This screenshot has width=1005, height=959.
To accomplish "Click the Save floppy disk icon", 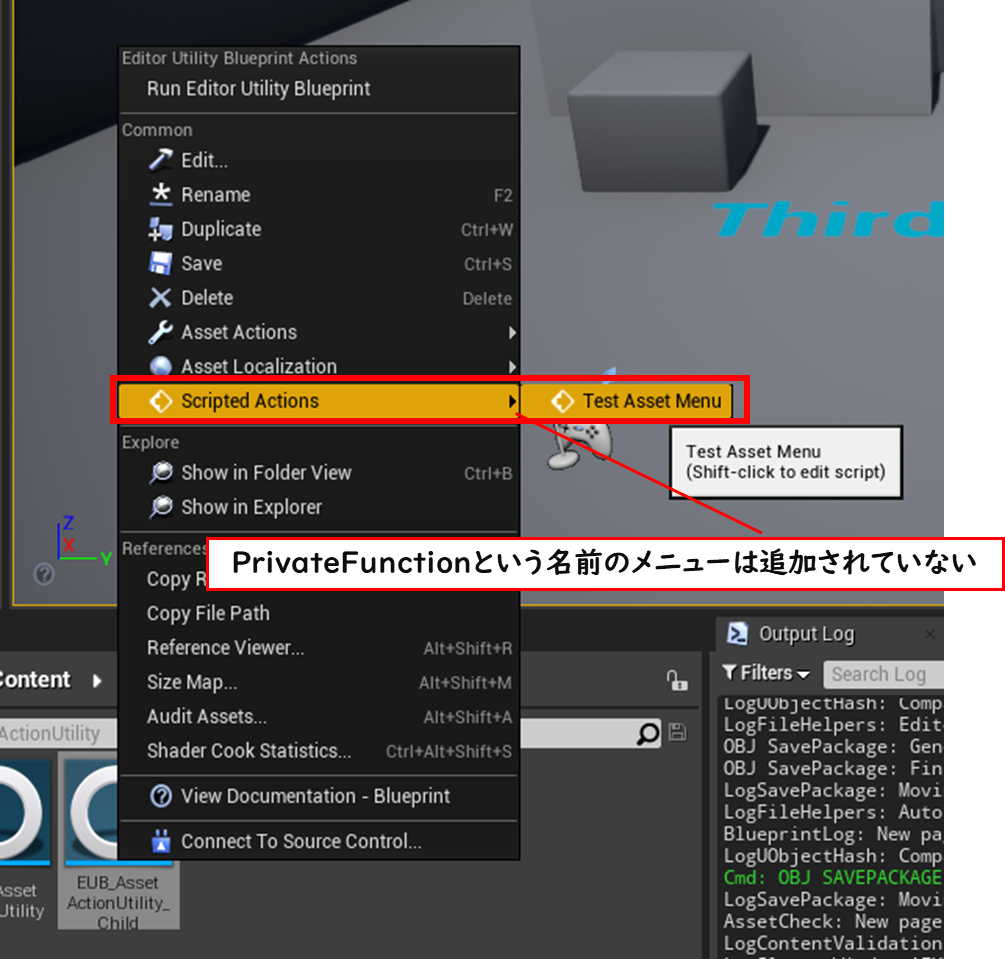I will coord(160,263).
